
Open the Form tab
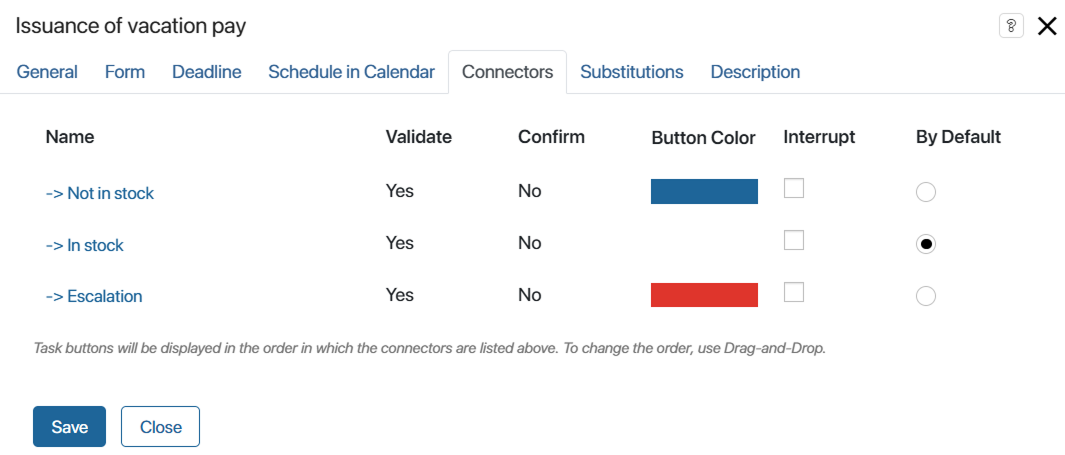(125, 72)
